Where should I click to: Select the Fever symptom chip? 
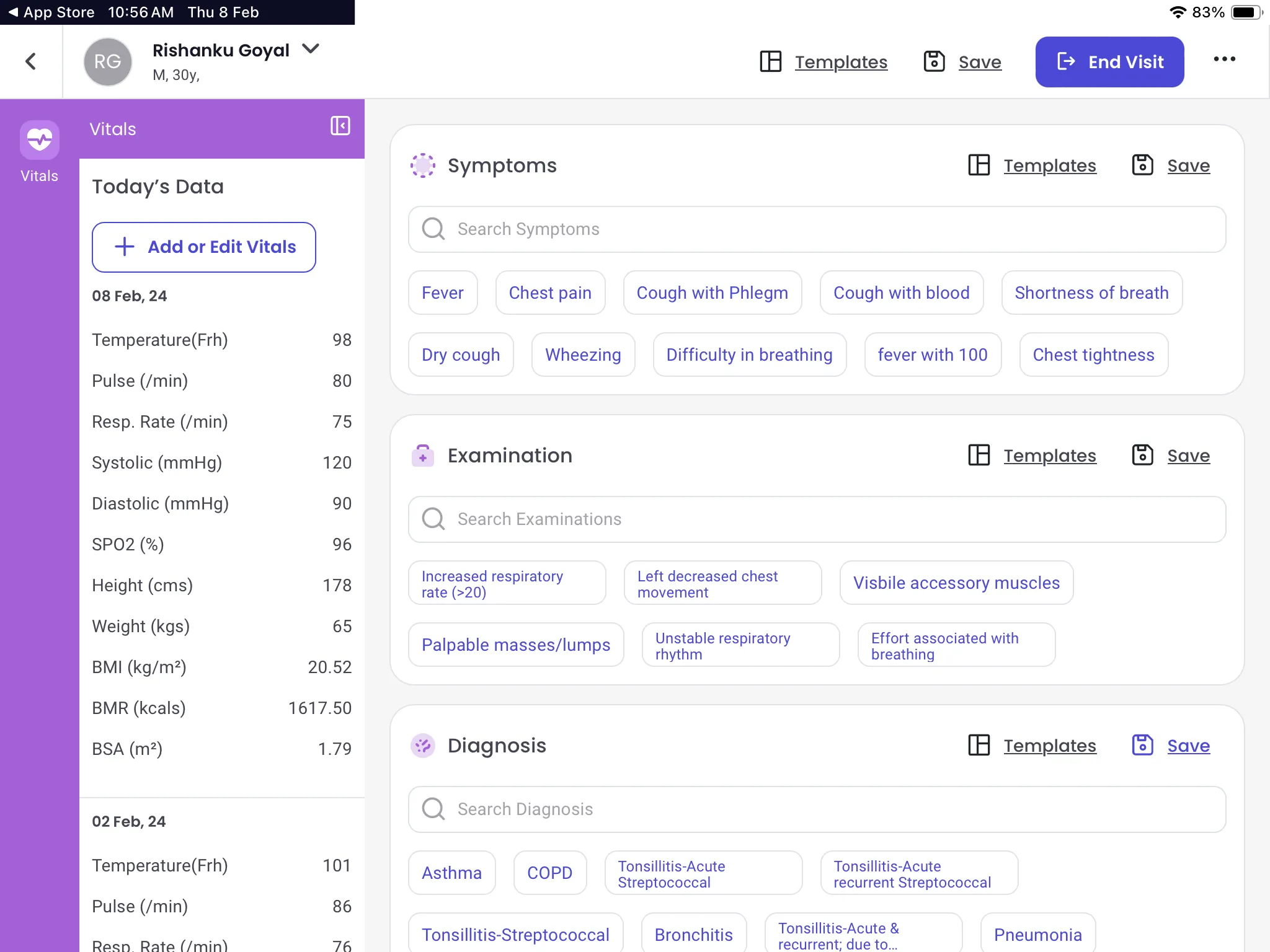coord(443,293)
